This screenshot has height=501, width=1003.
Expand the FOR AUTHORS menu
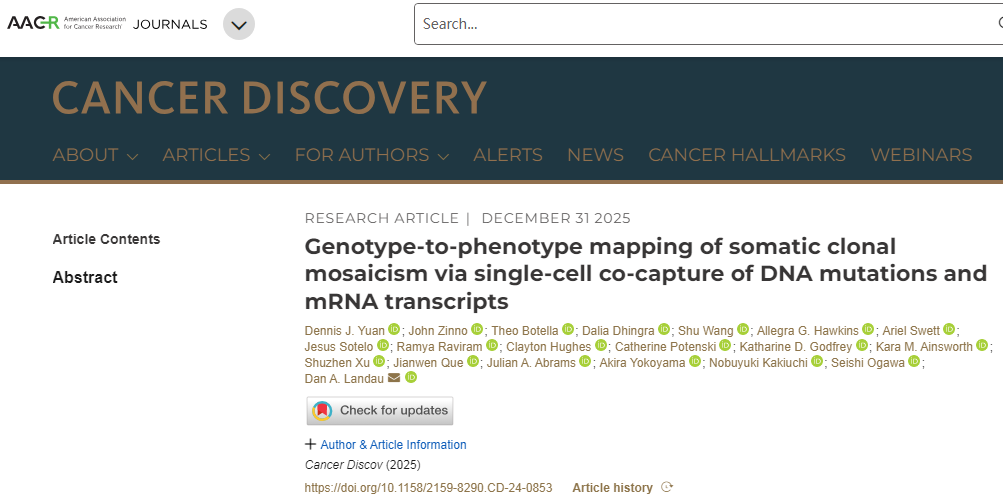point(371,155)
